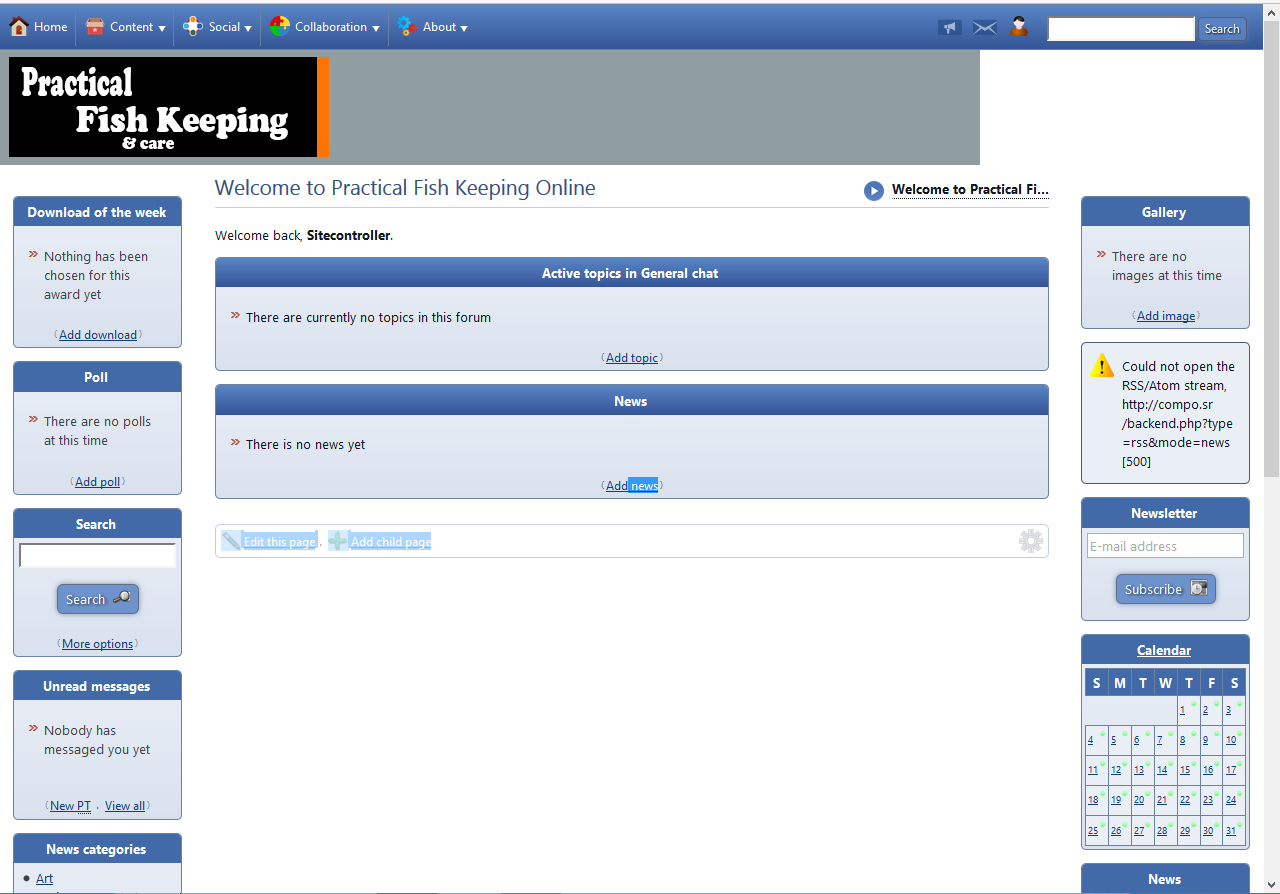Open the About menu

tap(432, 27)
